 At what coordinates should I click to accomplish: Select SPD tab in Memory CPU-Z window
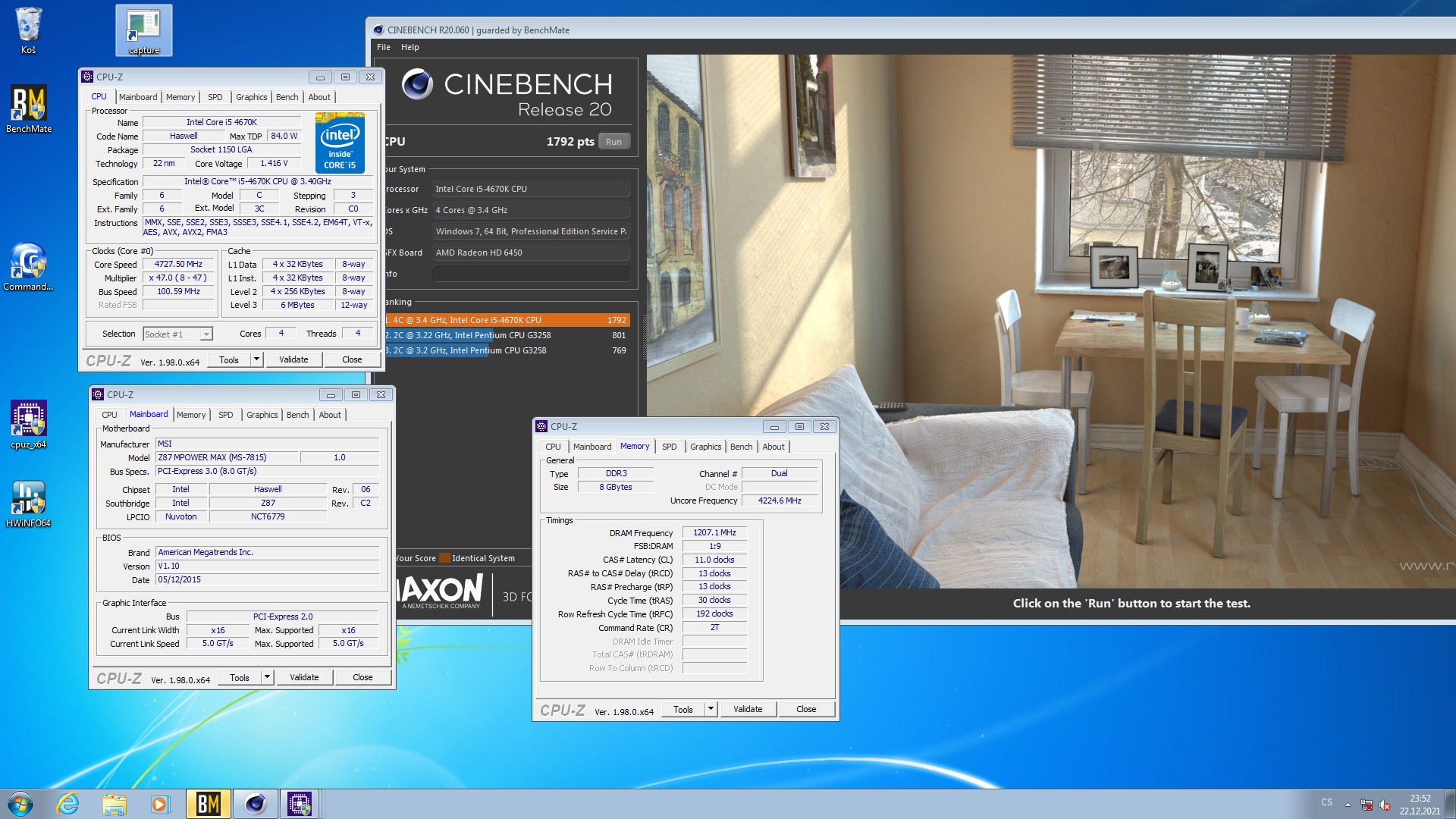coord(669,447)
